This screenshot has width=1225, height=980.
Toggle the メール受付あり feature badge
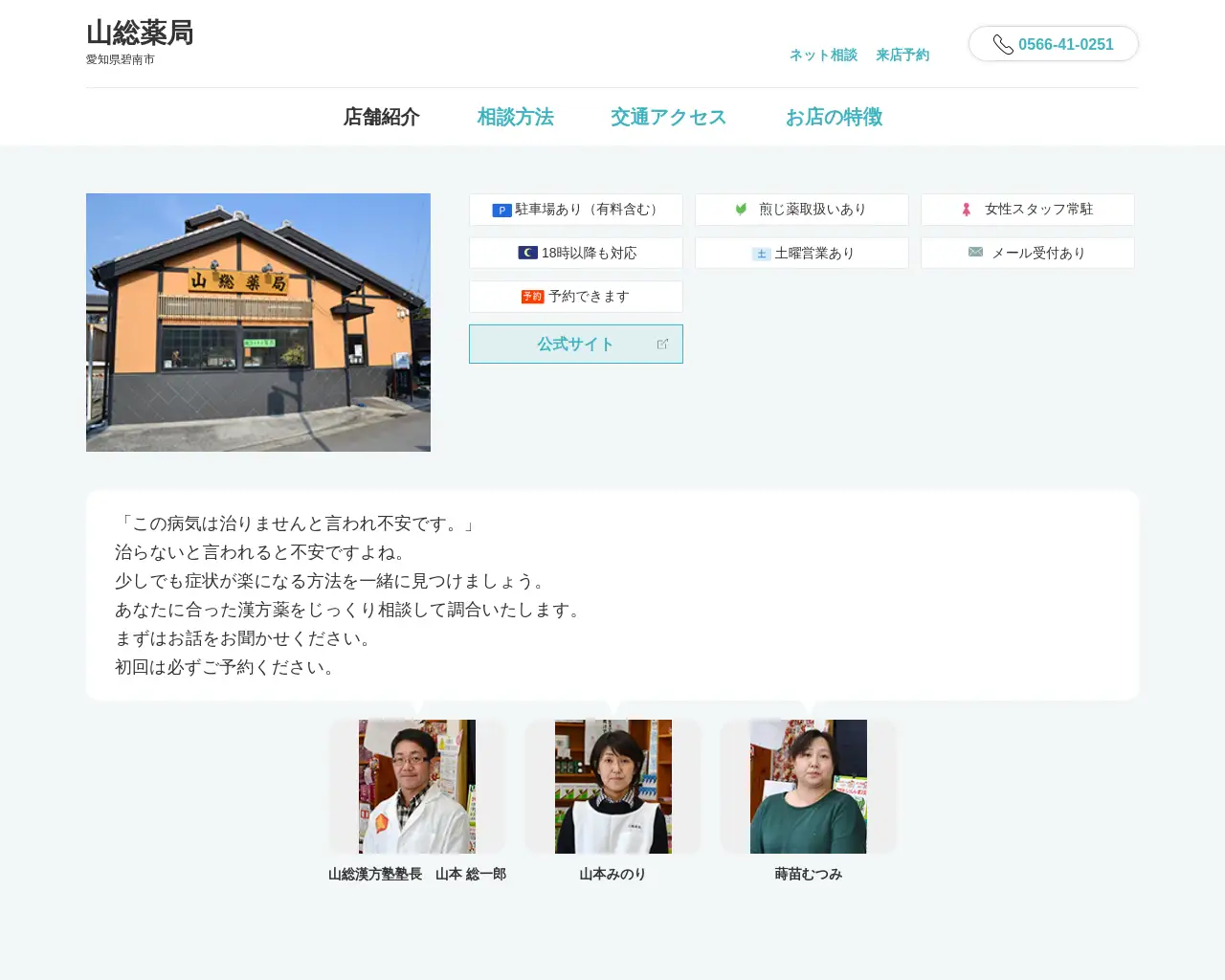coord(1027,252)
